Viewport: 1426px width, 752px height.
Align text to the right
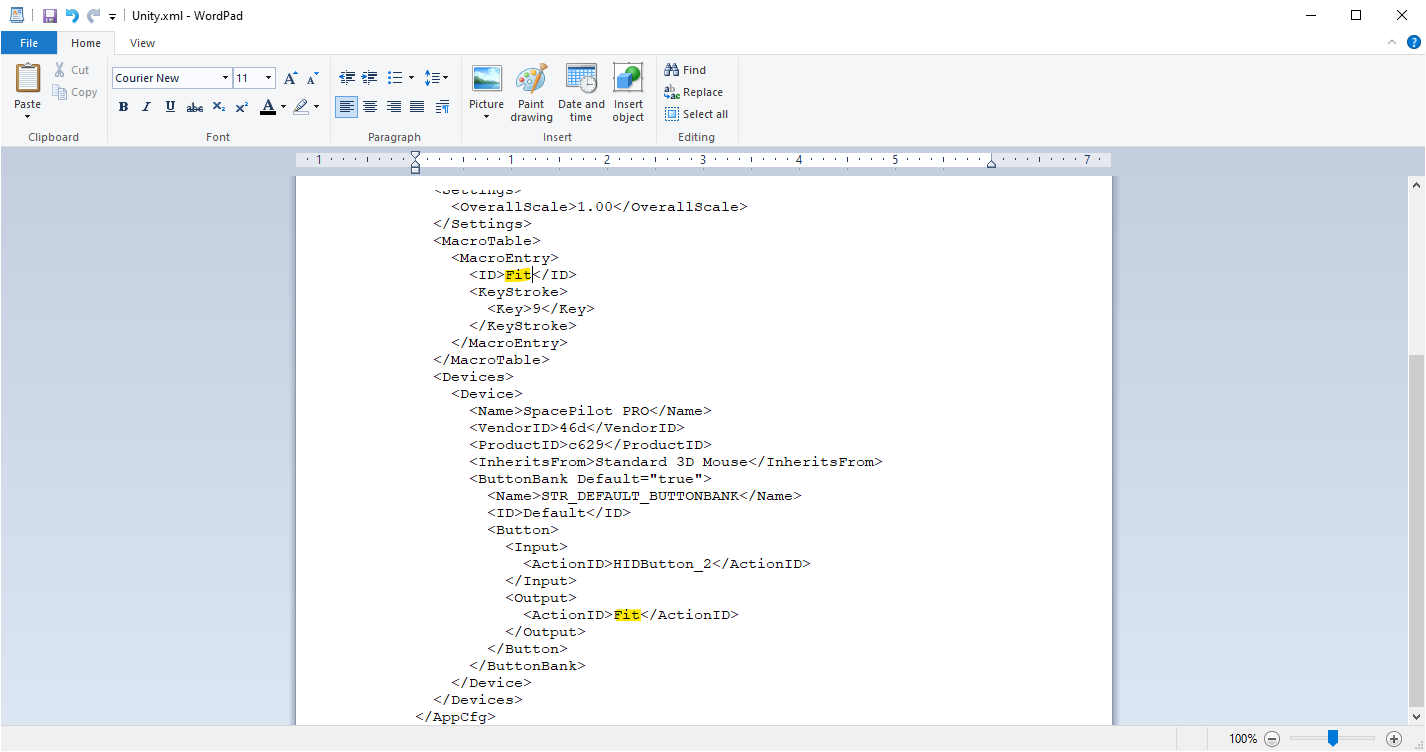394,107
